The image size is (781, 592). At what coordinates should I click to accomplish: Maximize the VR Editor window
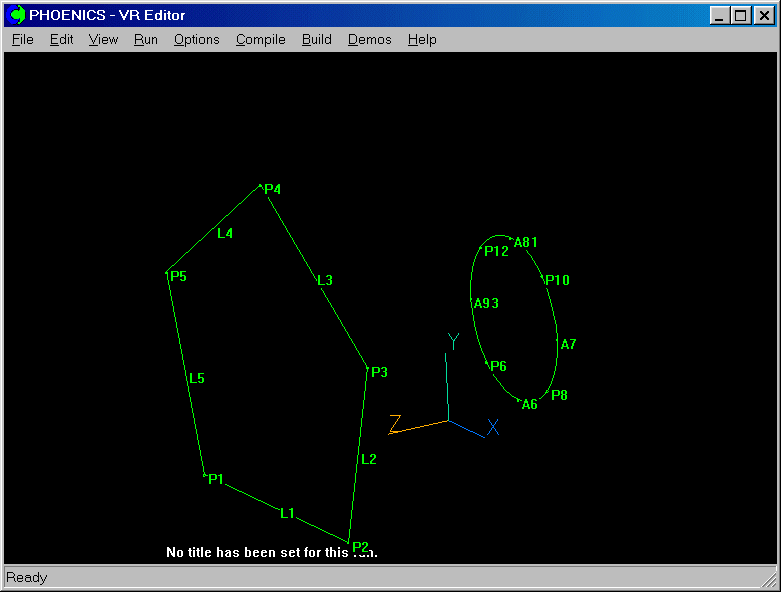pyautogui.click(x=740, y=15)
